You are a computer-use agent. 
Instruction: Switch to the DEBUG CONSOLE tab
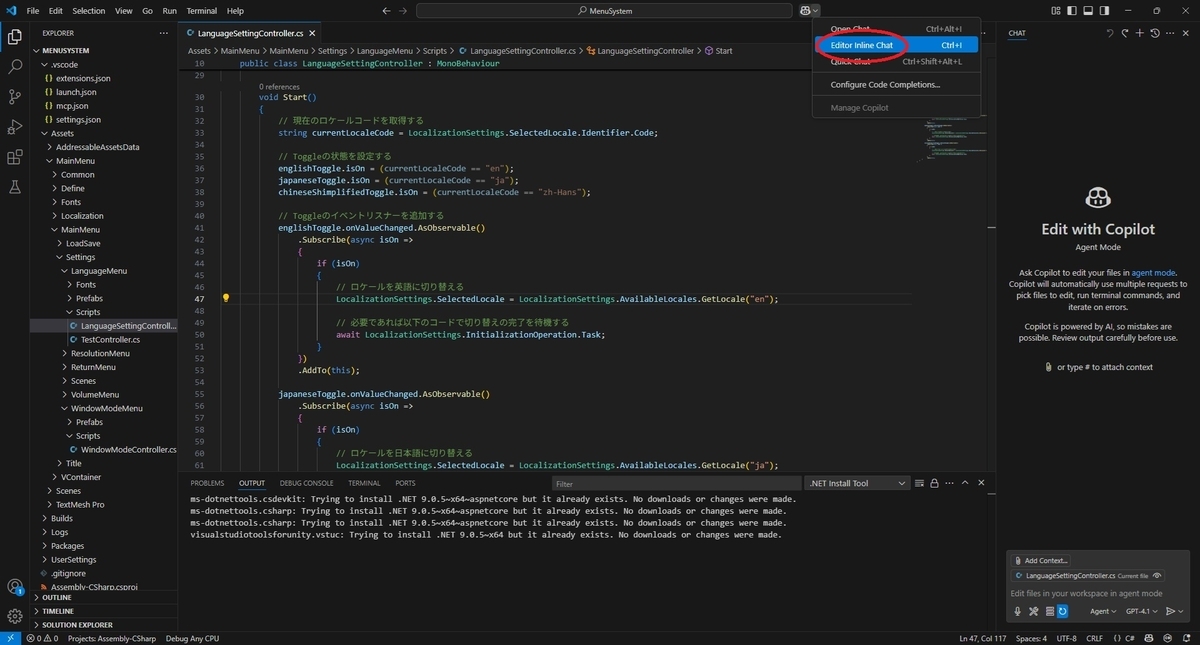(307, 483)
